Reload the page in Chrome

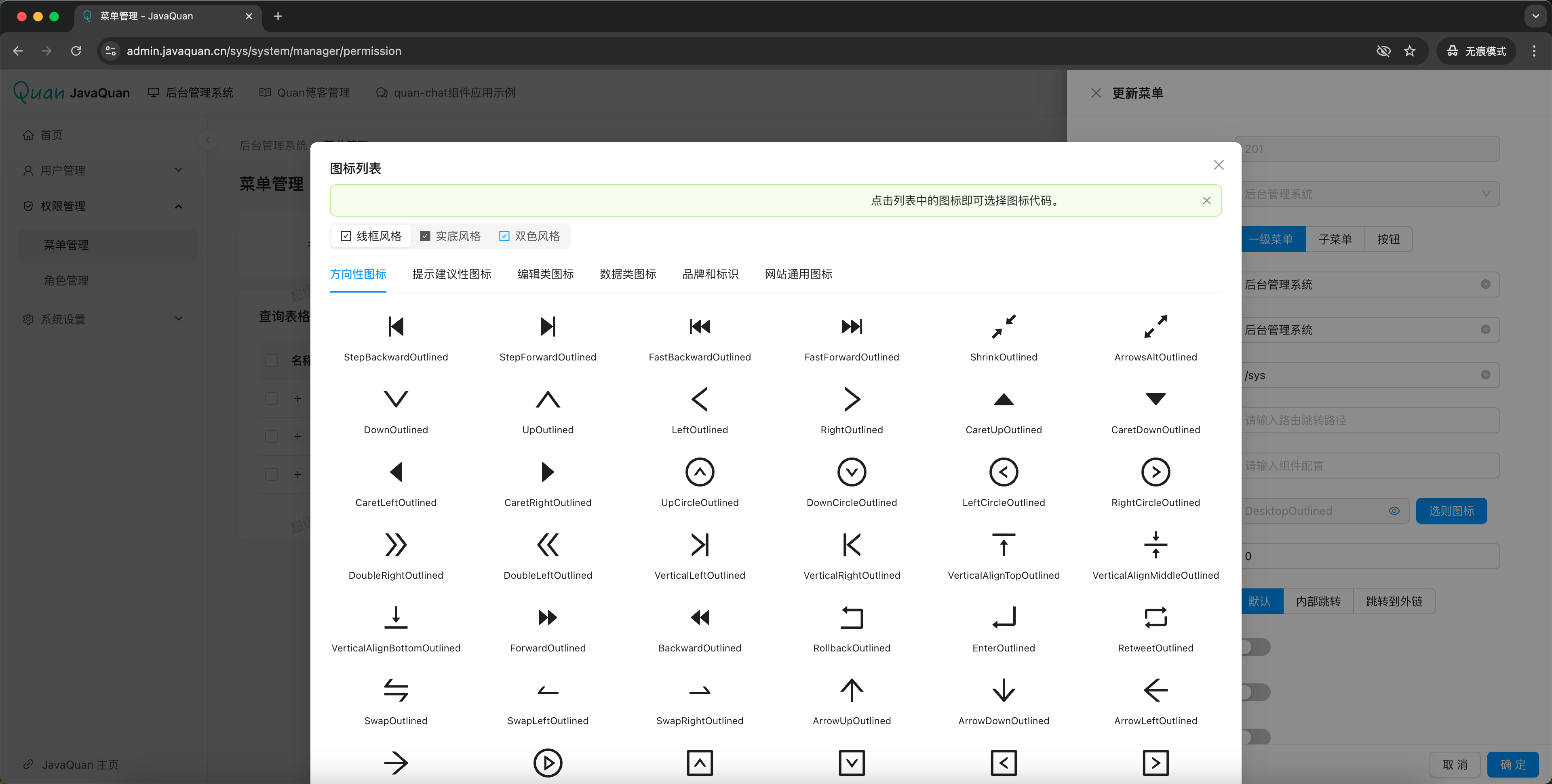[76, 51]
